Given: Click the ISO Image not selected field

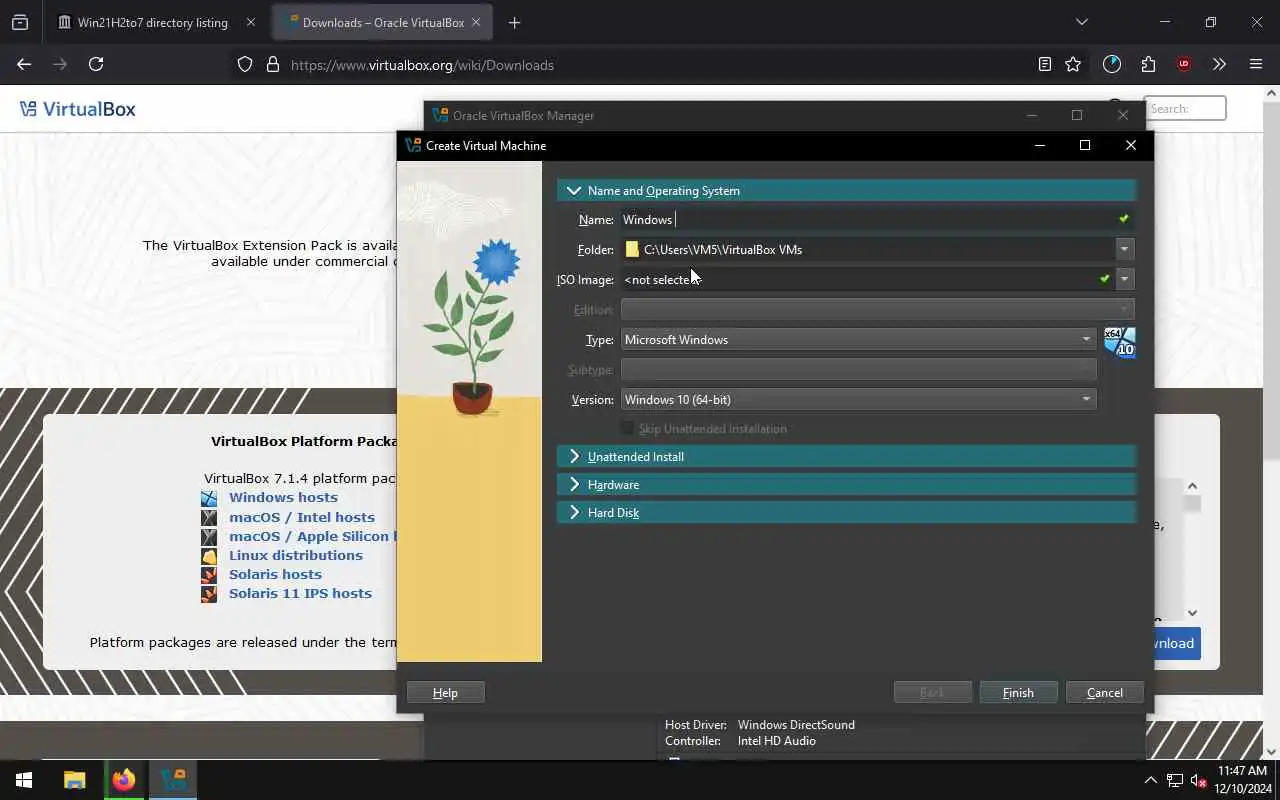Looking at the screenshot, I should point(858,279).
